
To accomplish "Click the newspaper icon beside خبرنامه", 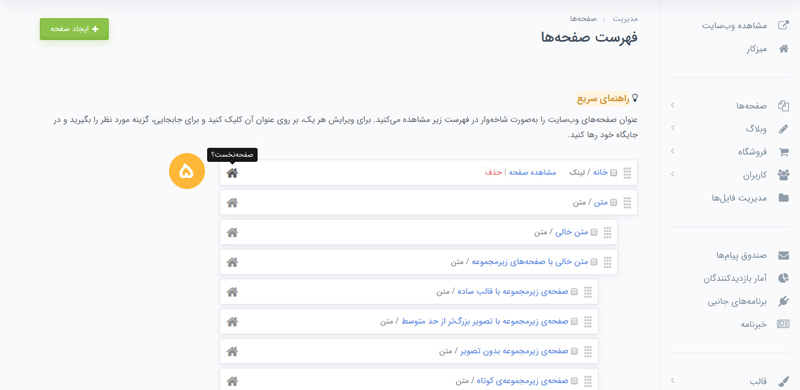I will [783, 324].
